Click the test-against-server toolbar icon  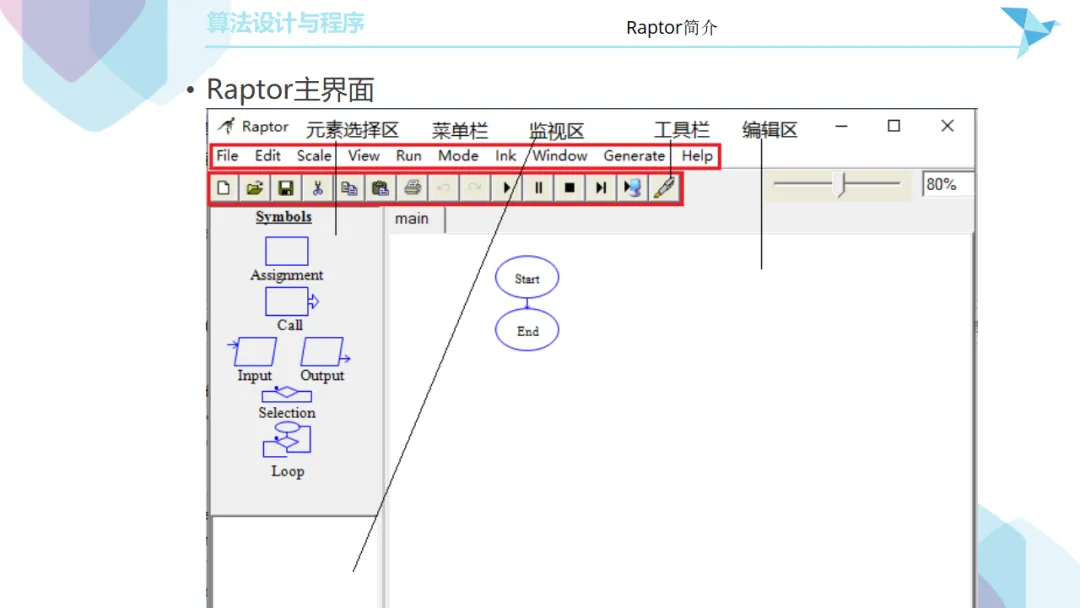(632, 188)
